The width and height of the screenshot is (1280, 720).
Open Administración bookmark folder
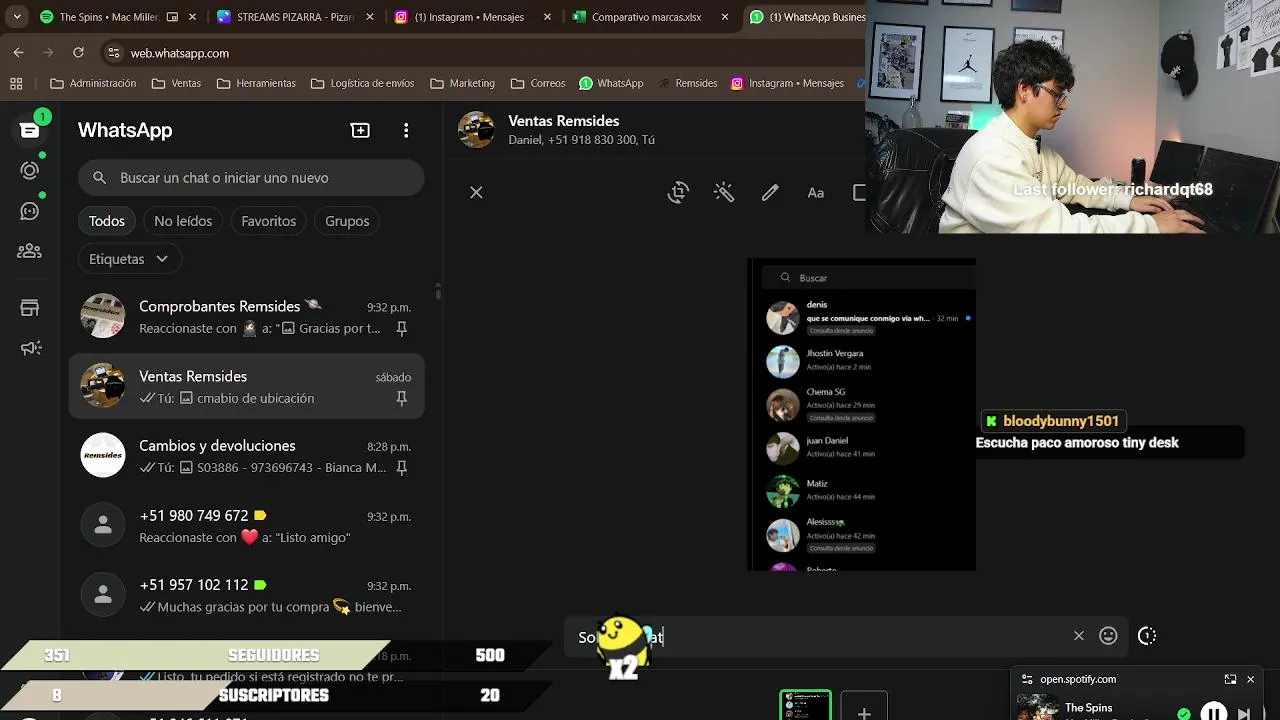(x=93, y=83)
